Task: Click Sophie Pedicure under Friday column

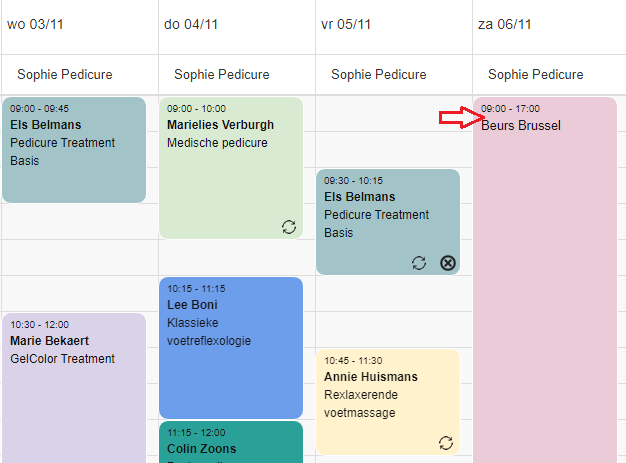Action: tap(378, 75)
